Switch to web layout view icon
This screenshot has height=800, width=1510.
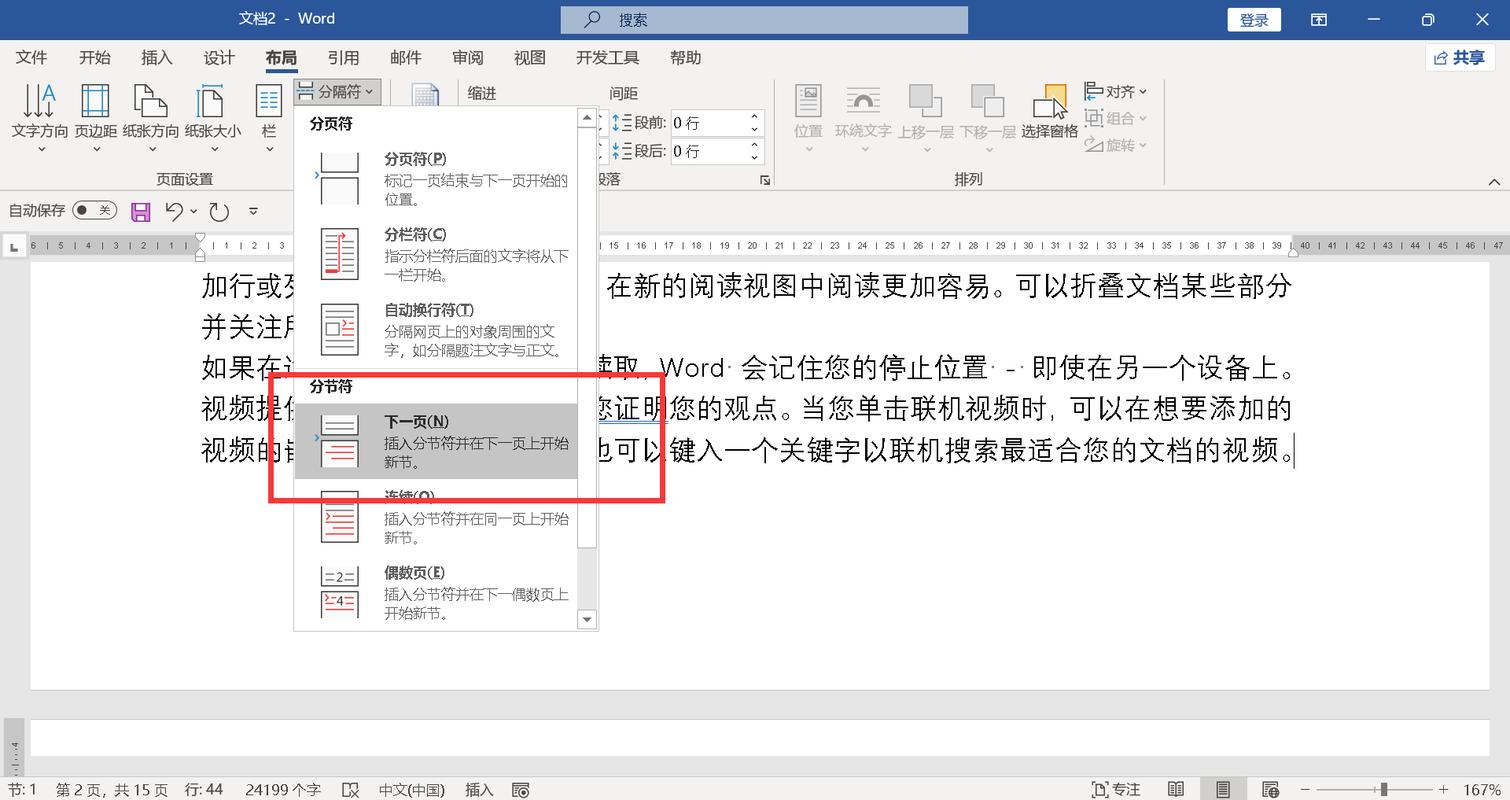click(1271, 790)
